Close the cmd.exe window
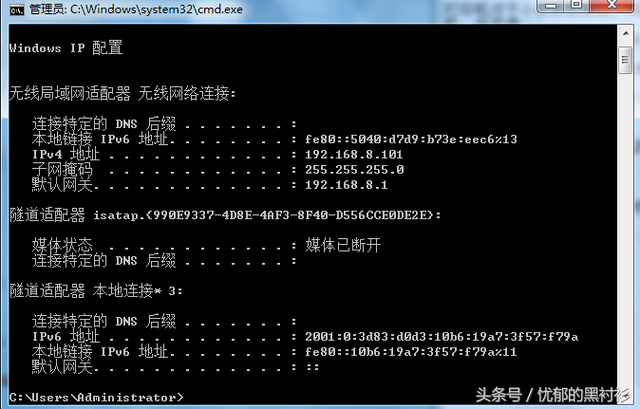 click(x=612, y=5)
